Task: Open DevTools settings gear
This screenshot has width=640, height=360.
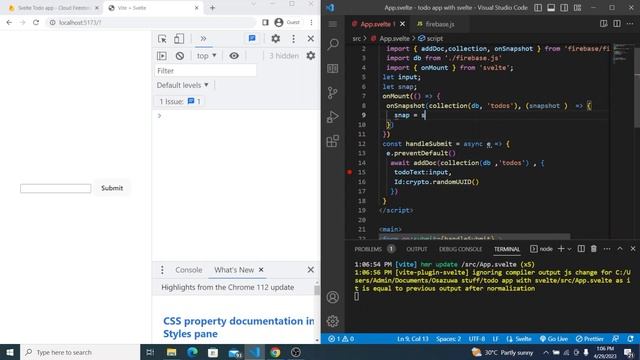Action: 276,38
